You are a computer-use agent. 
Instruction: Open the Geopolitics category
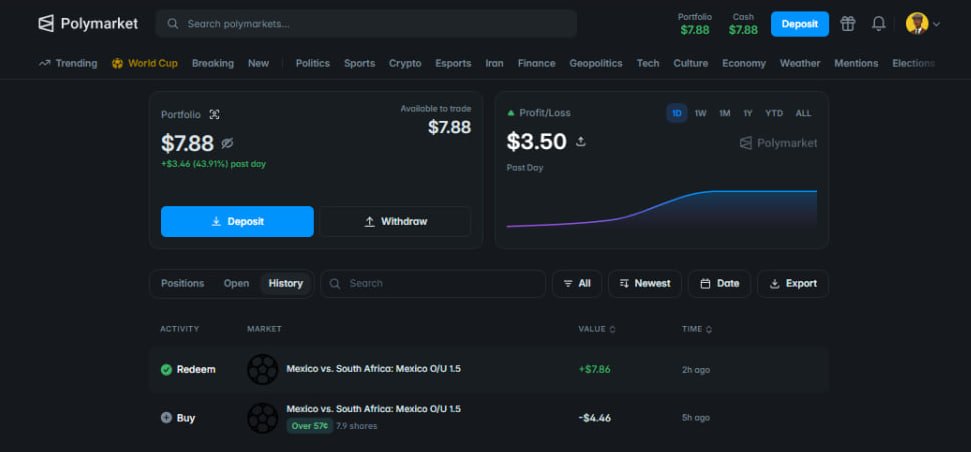click(596, 63)
